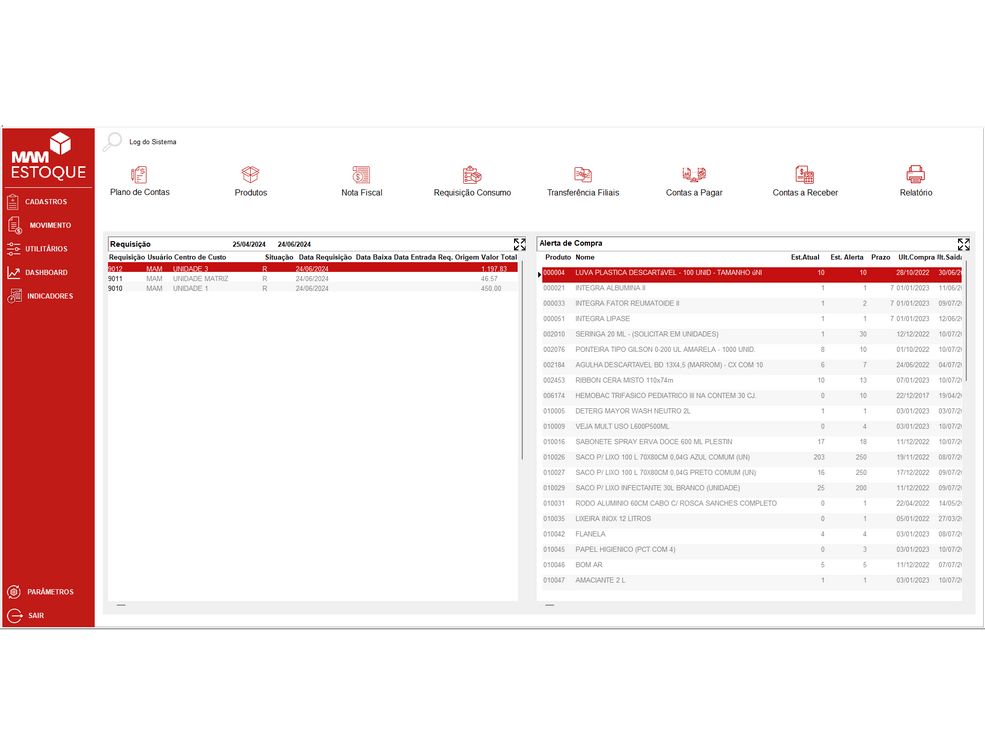Open the Indicadores sidebar item
The image size is (985, 756).
49,296
